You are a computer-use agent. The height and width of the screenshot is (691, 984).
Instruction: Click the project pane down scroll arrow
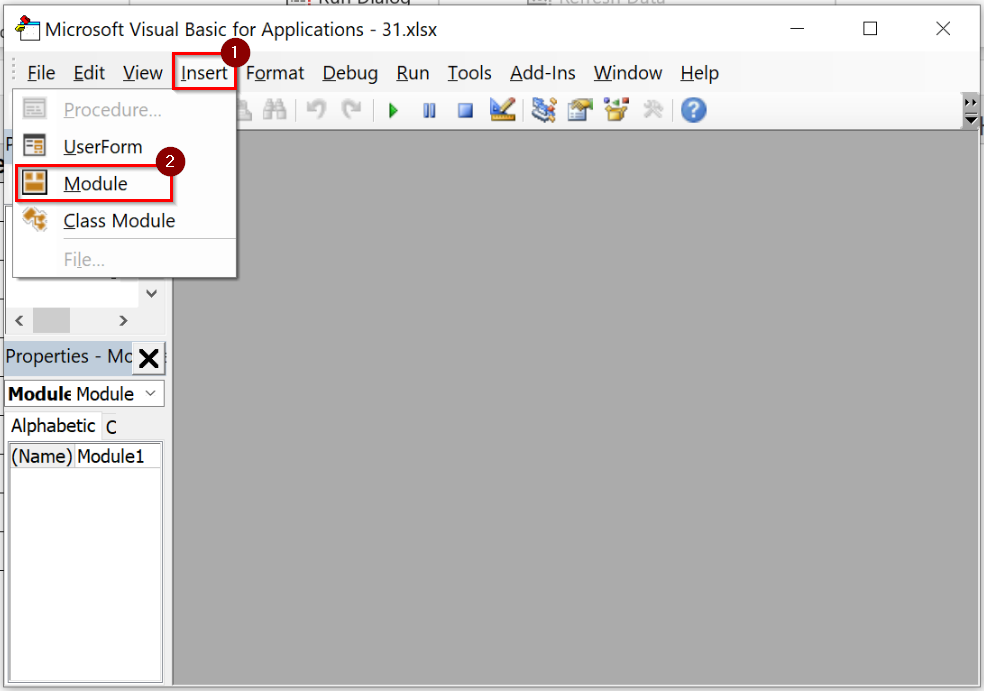[x=151, y=293]
